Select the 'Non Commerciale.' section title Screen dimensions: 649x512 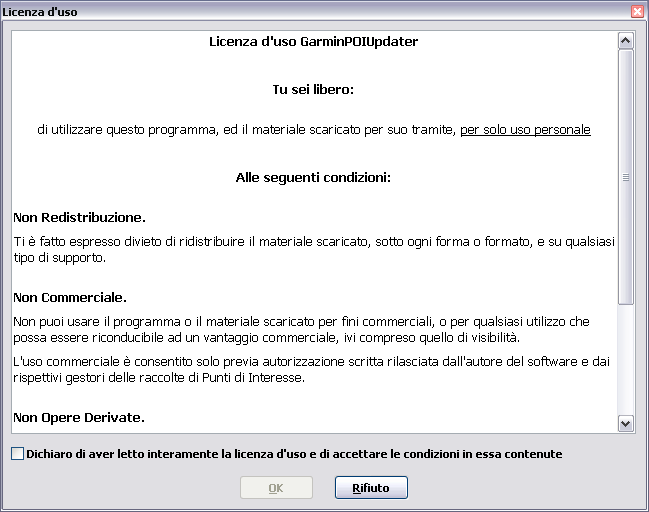pyautogui.click(x=70, y=297)
